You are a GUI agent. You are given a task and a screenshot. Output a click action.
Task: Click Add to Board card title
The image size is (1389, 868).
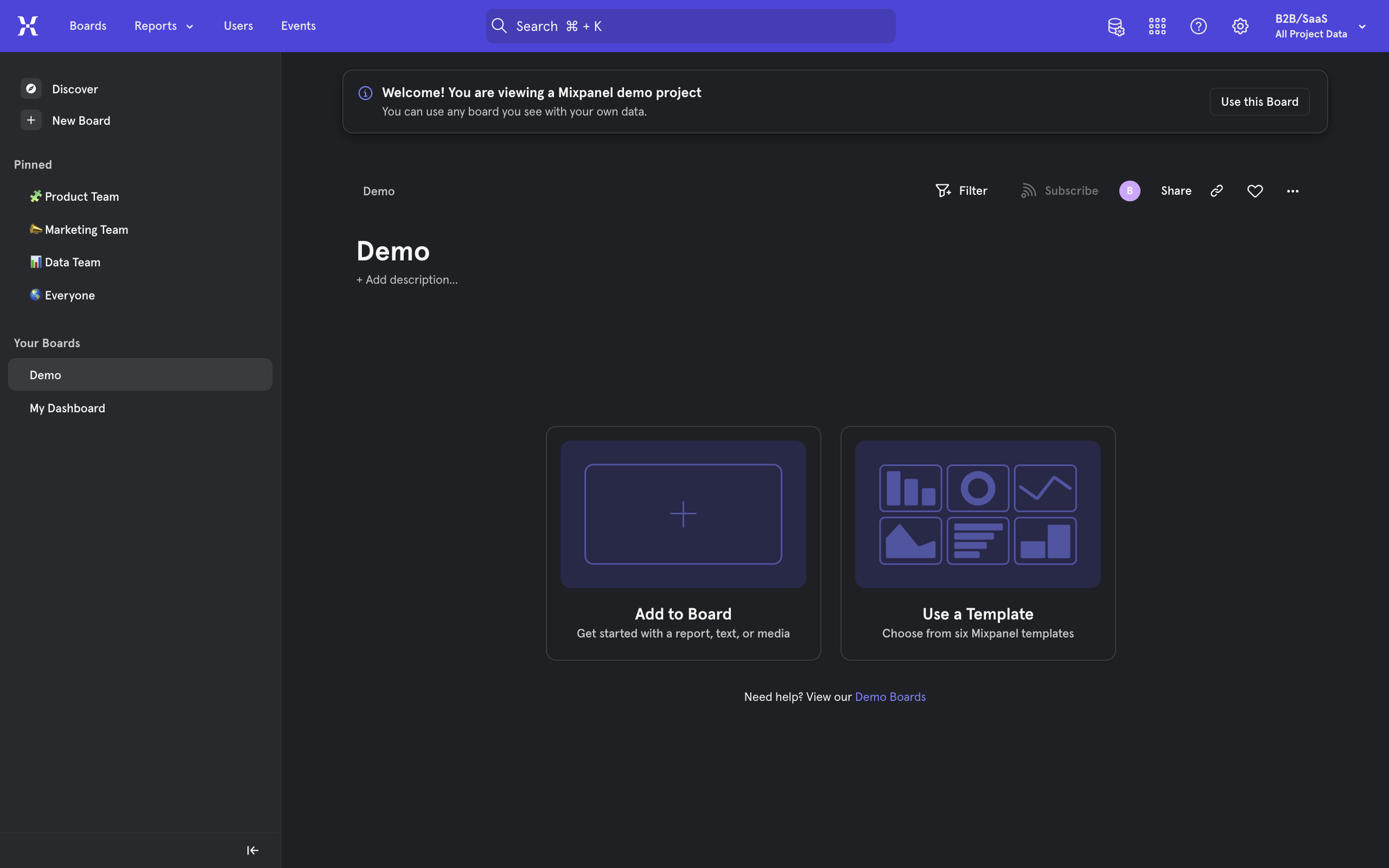683,614
